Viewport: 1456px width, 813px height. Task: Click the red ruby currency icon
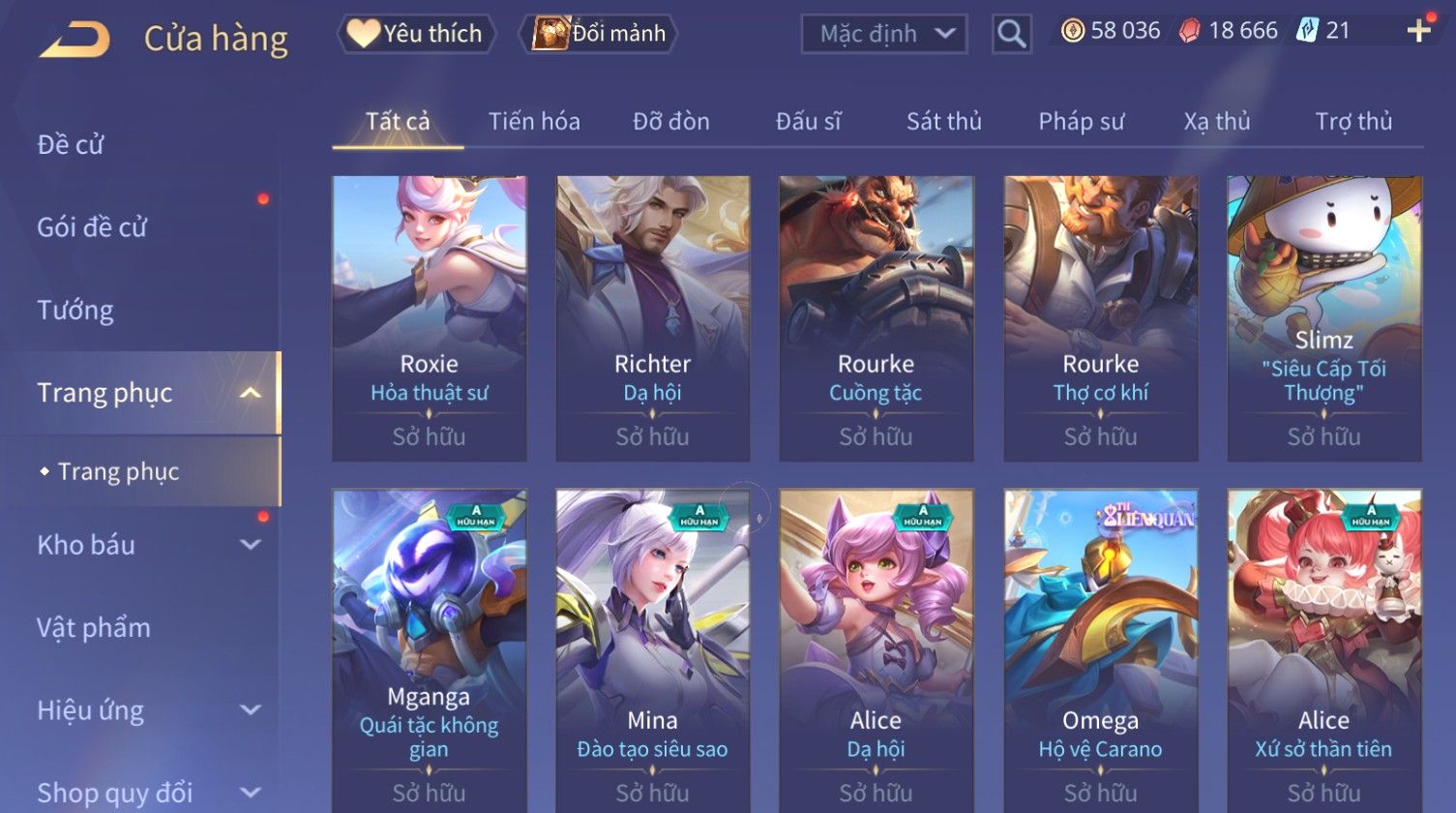pyautogui.click(x=1189, y=31)
